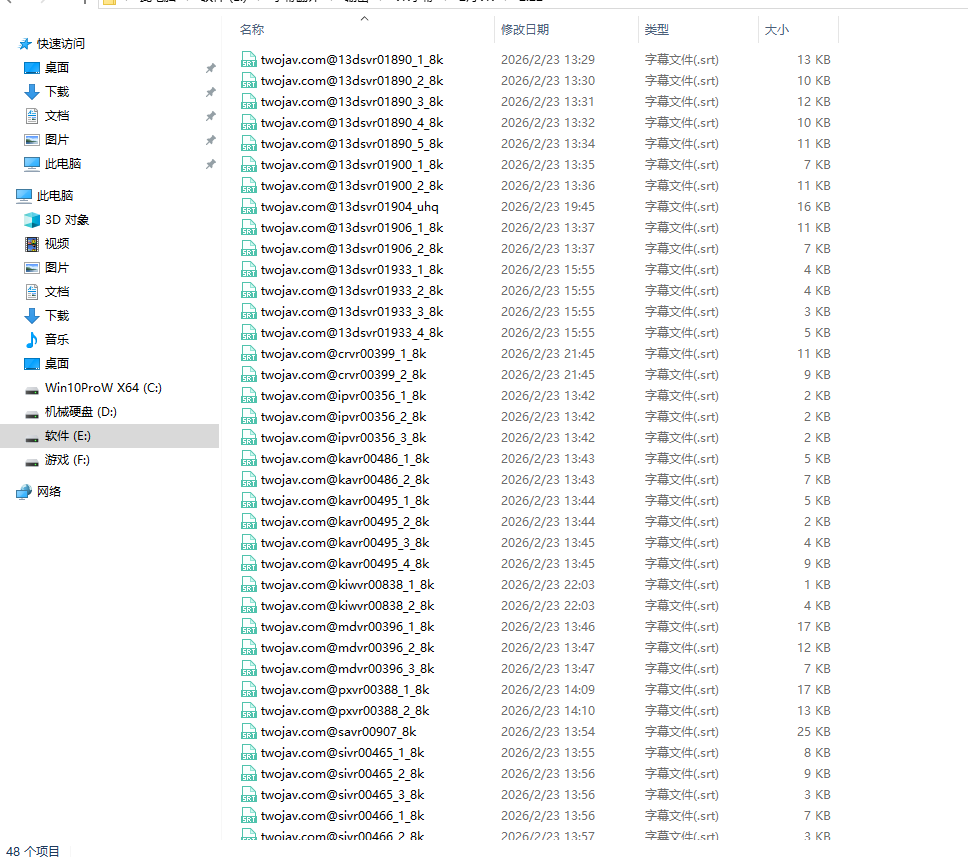Screen dimensions: 968x860
Task: Select file twojav.com@mdvr00396_1_8k
Action: [x=348, y=627]
